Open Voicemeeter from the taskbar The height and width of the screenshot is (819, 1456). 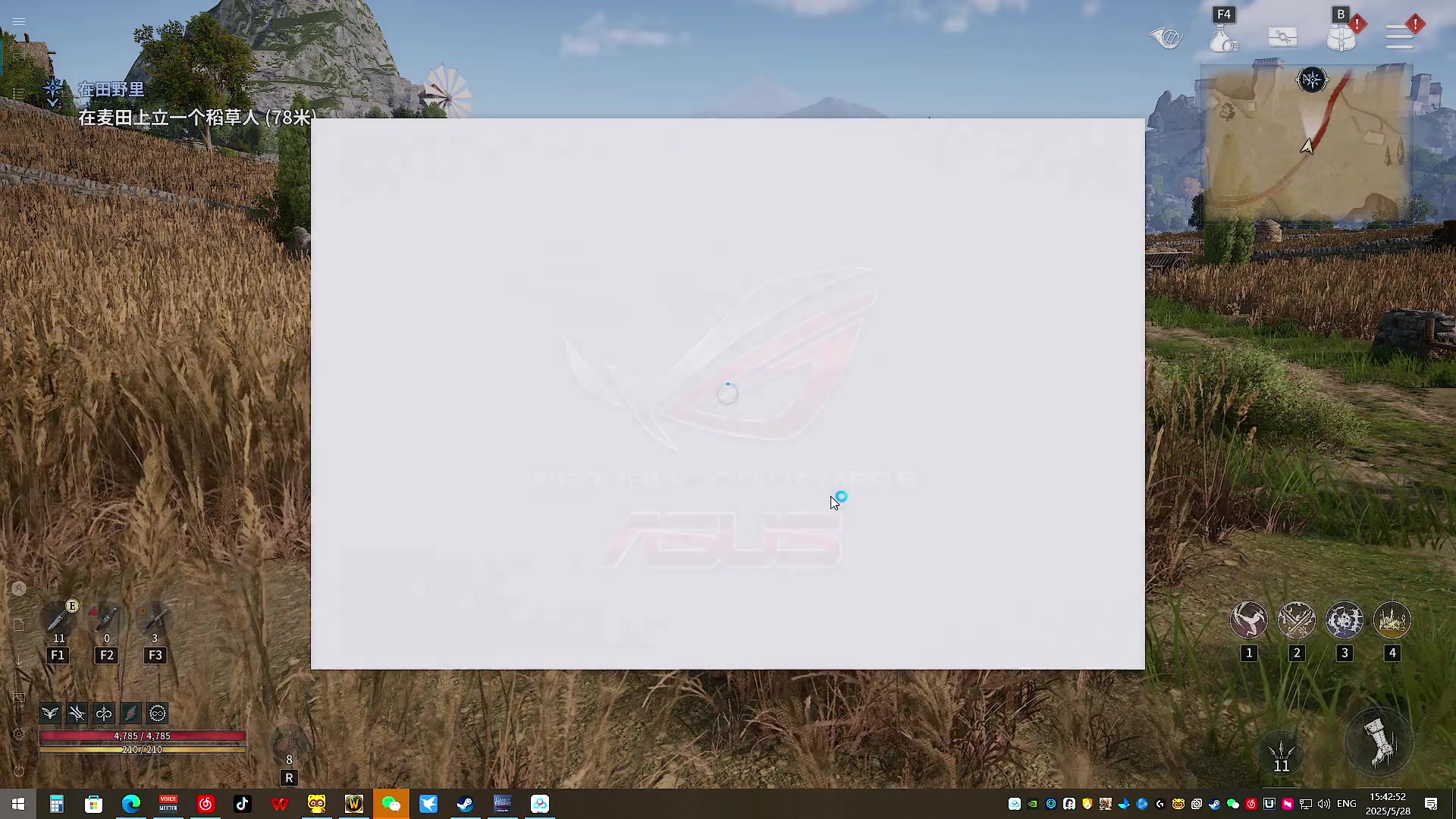(x=168, y=804)
